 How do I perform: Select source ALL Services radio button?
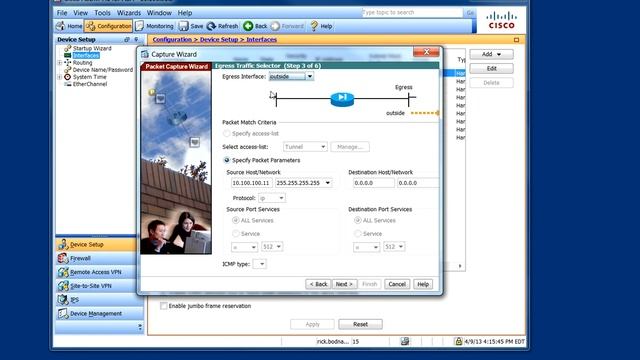pyautogui.click(x=236, y=220)
